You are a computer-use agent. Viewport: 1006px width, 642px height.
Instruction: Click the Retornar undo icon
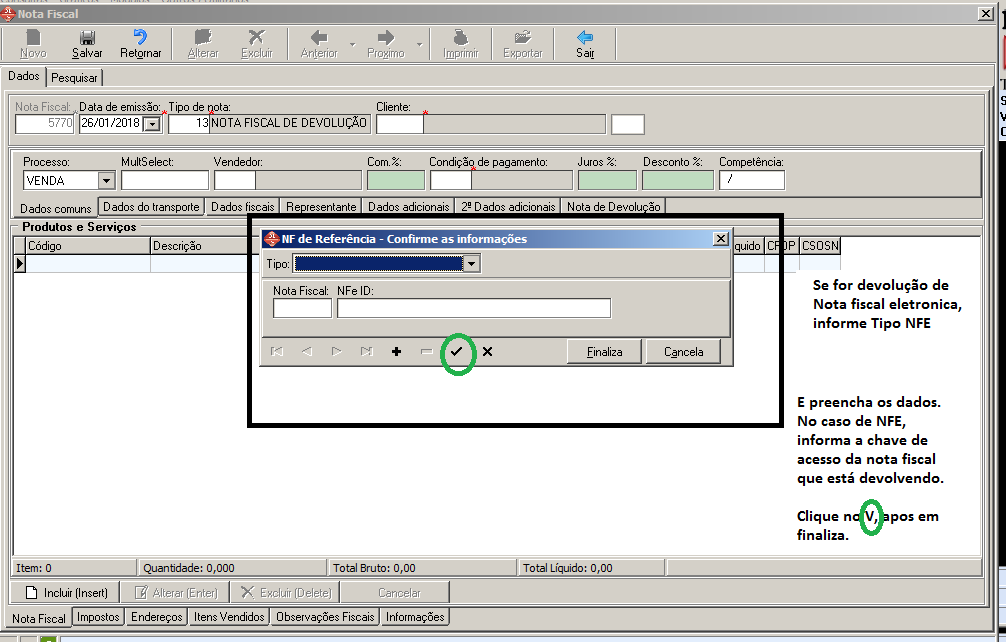pos(141,44)
